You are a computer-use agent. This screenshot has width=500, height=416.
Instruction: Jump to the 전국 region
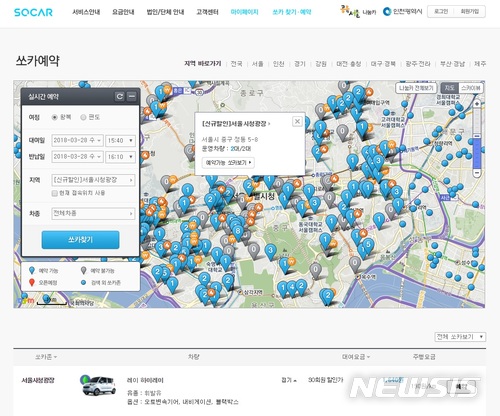236,64
